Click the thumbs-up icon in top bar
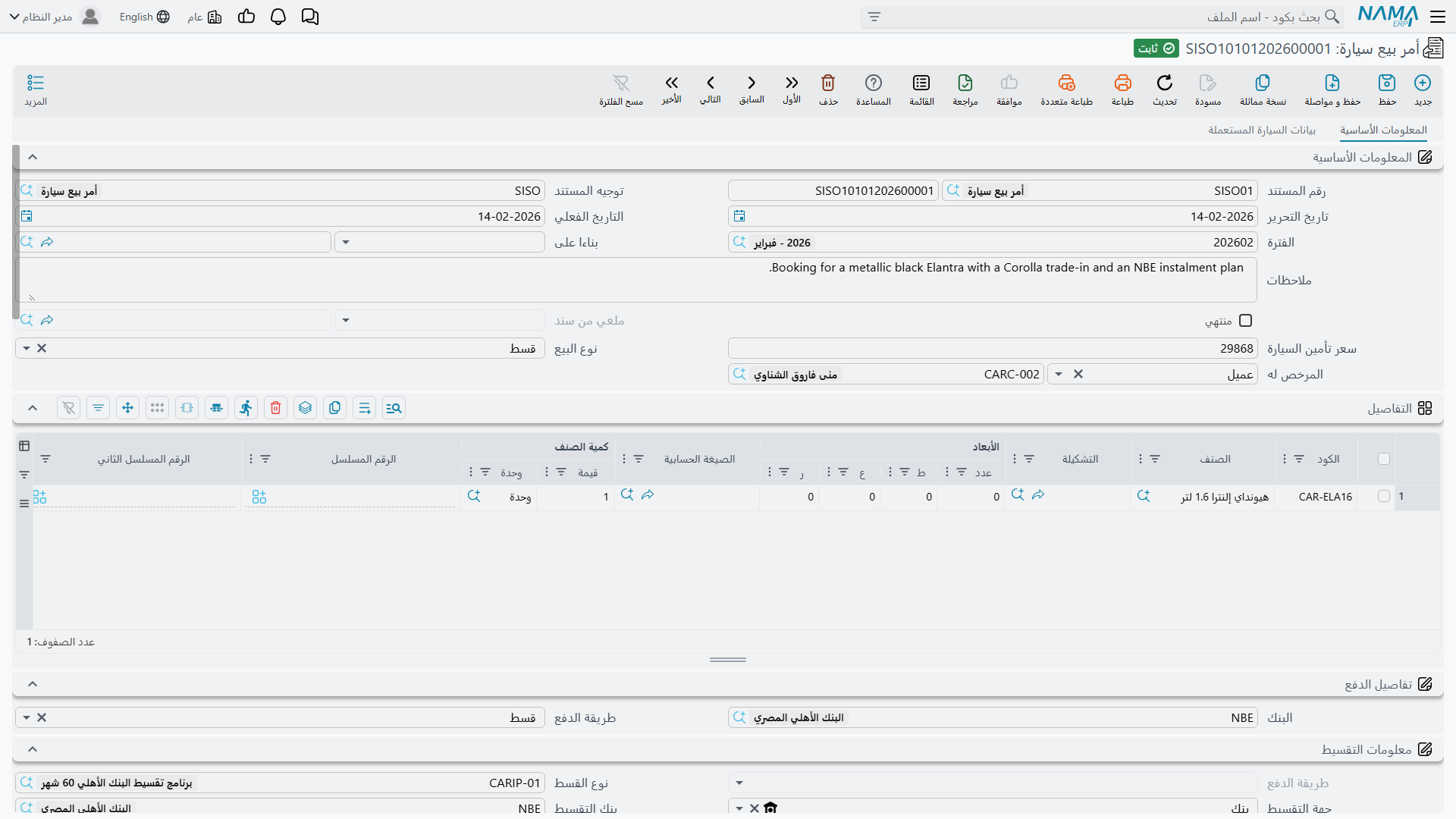 246,17
